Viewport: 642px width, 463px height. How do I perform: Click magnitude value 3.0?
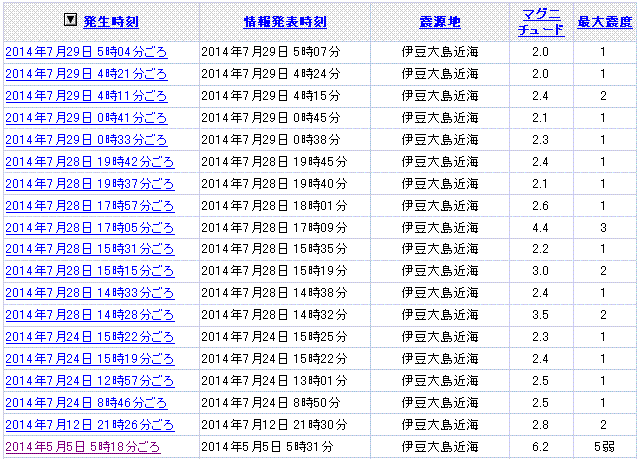540,271
